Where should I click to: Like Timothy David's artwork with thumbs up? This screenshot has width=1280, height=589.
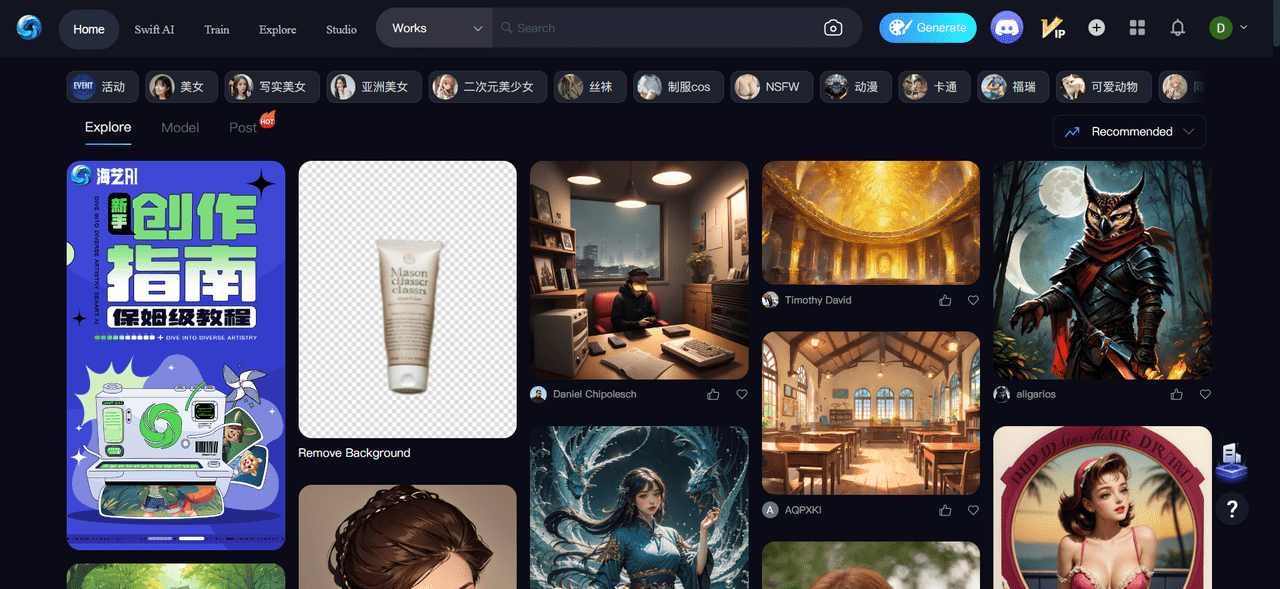945,300
